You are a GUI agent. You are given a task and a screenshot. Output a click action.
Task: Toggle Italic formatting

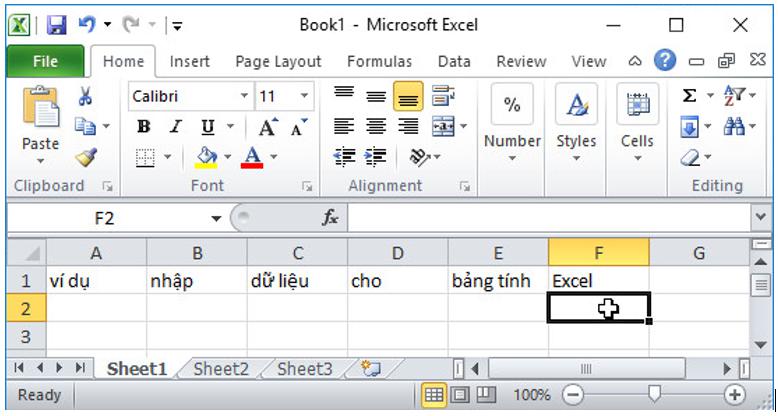tap(175, 127)
